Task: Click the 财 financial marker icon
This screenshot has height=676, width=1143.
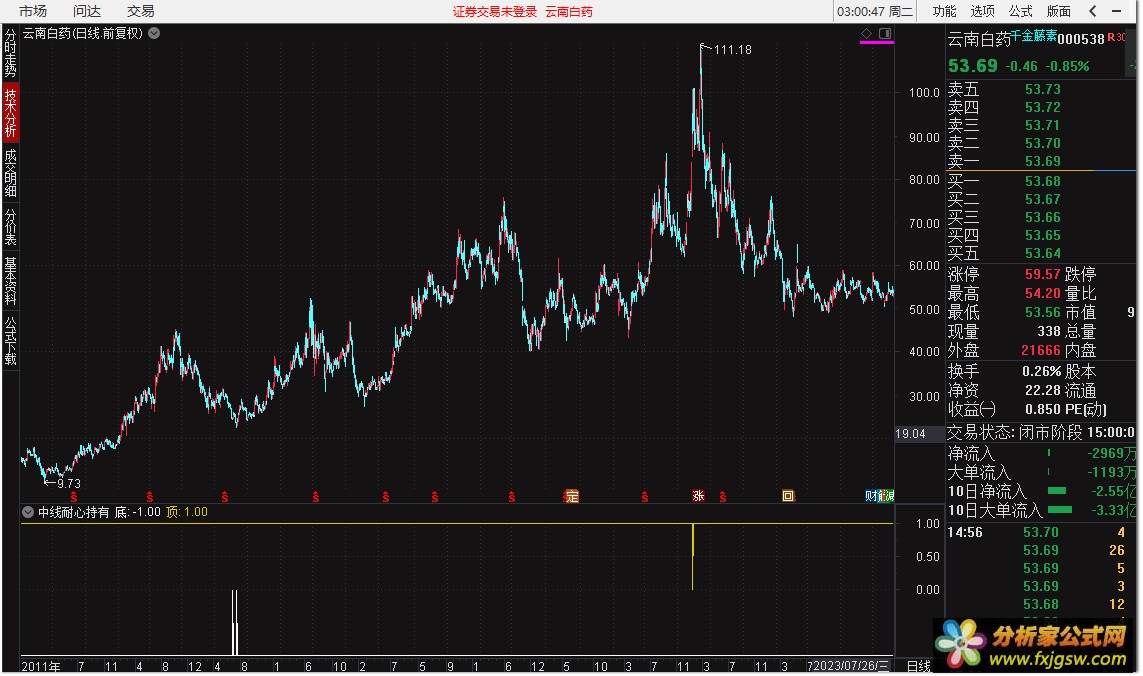Action: 870,496
